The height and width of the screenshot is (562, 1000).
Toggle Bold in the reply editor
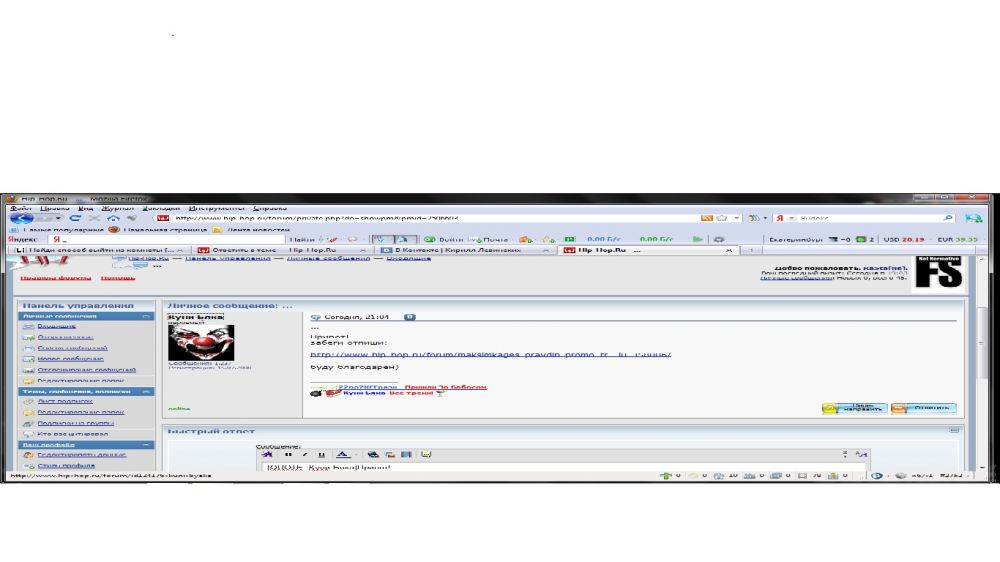coord(288,455)
